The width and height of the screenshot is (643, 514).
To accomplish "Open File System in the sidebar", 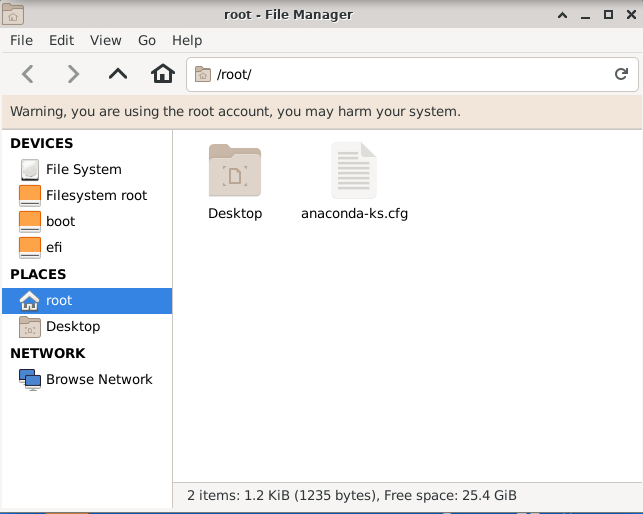I will click(83, 169).
